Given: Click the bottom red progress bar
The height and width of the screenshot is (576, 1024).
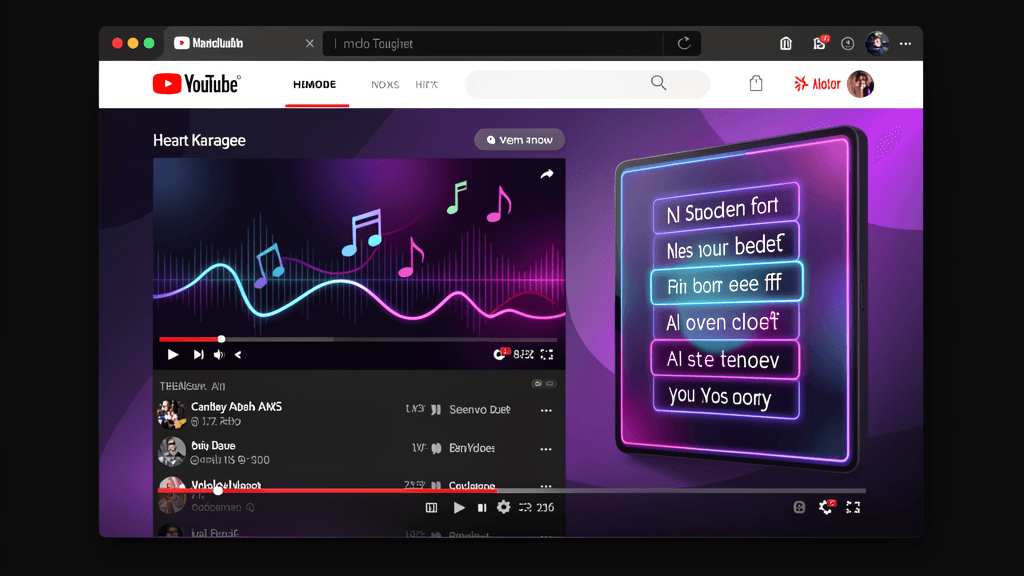Looking at the screenshot, I should (327, 490).
